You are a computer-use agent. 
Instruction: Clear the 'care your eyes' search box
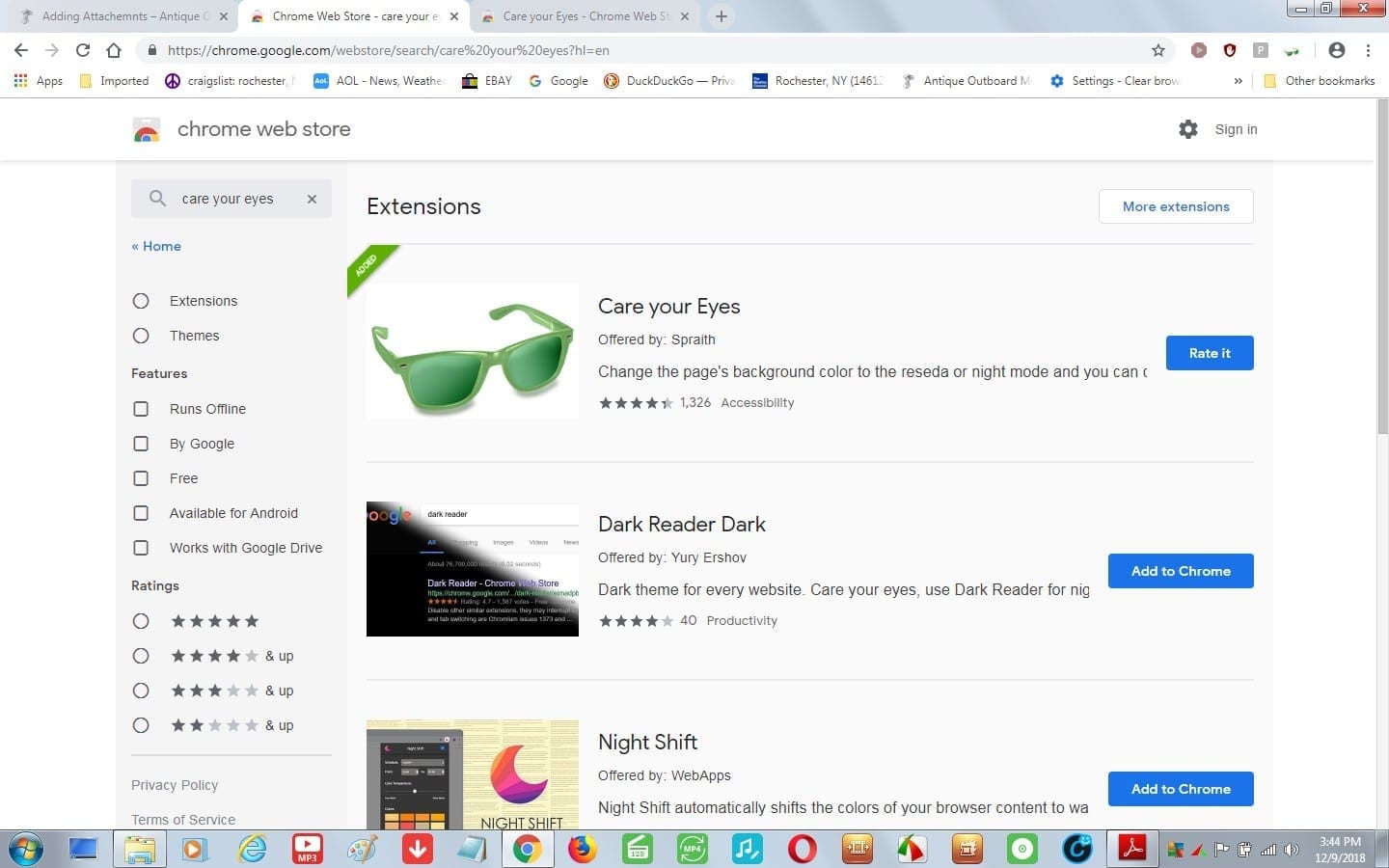[312, 199]
